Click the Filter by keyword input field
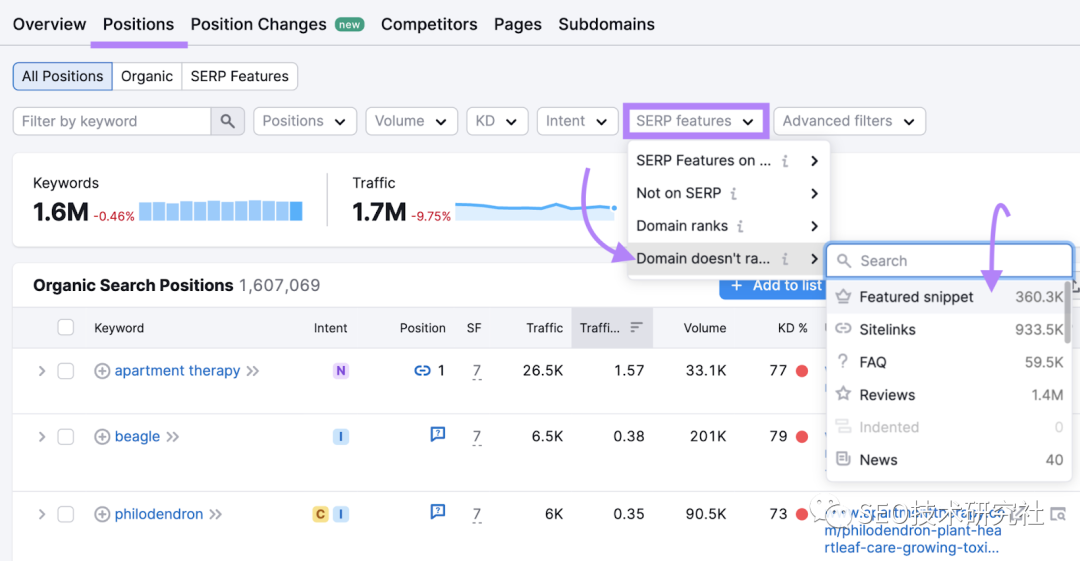 112,121
